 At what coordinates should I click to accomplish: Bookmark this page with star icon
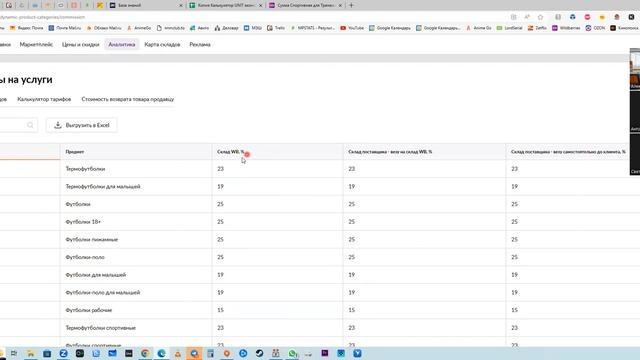(x=540, y=17)
